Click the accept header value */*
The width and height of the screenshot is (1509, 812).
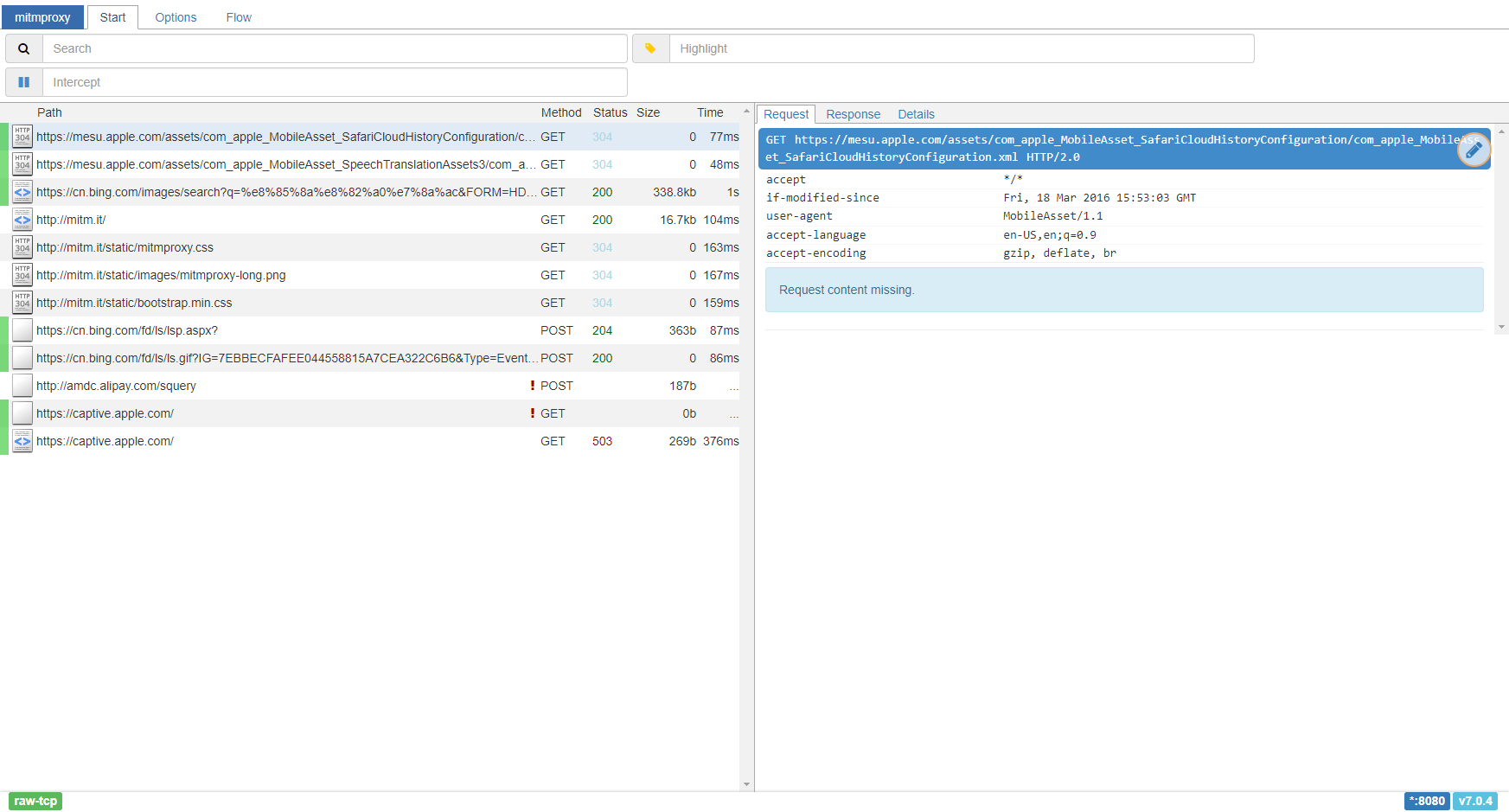point(1013,180)
